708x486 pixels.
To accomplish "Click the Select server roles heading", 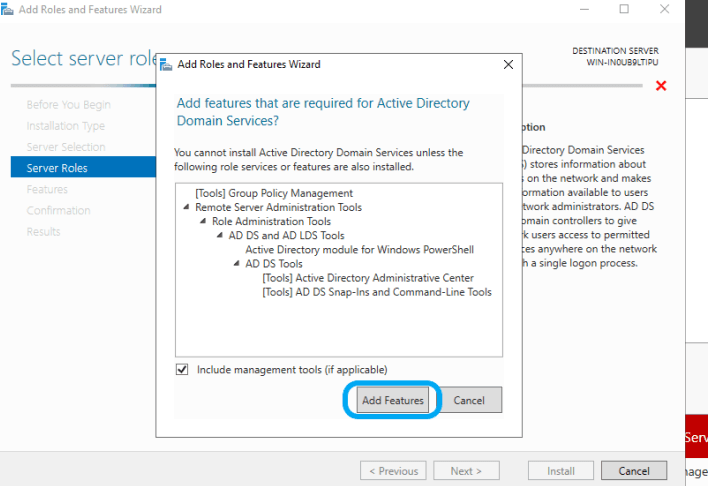I will pos(84,59).
